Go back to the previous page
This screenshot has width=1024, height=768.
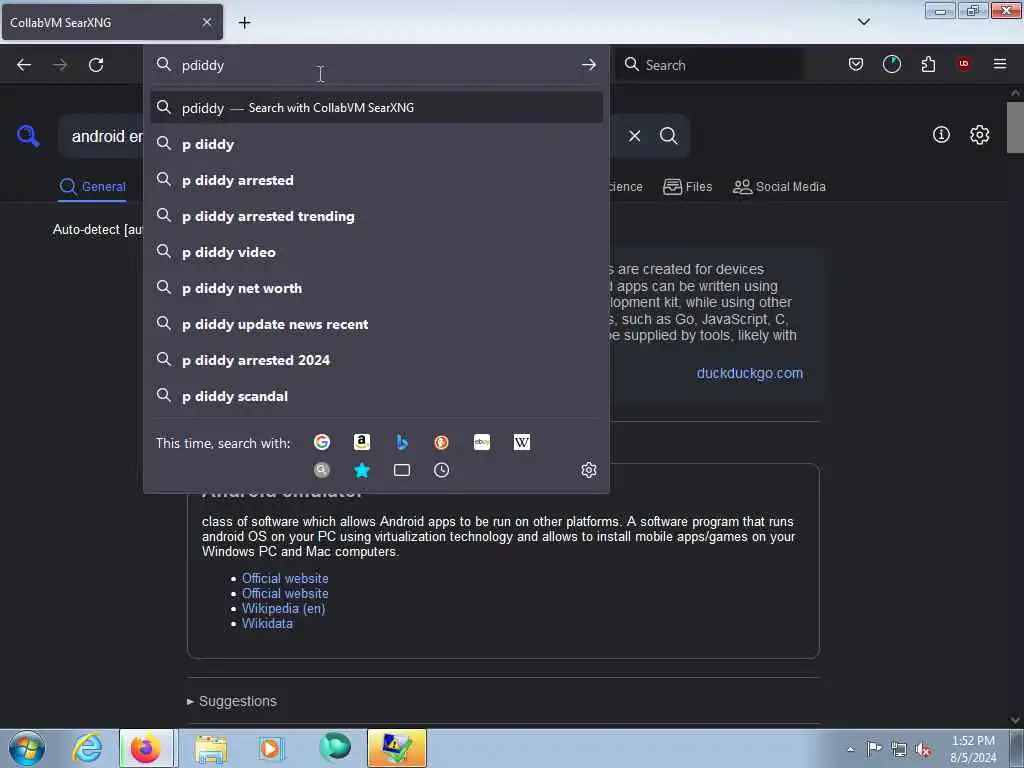tap(24, 65)
